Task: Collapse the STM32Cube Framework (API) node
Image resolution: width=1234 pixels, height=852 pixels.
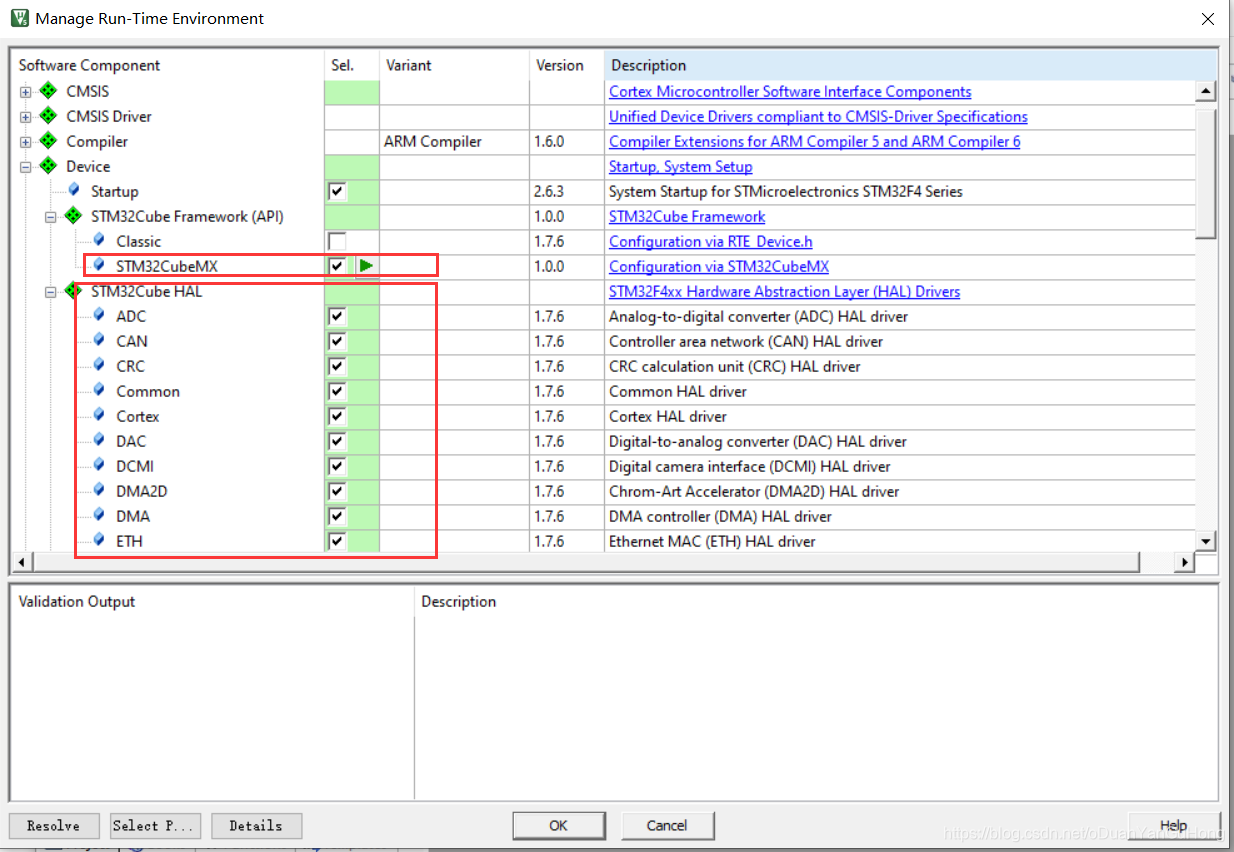Action: coord(50,217)
